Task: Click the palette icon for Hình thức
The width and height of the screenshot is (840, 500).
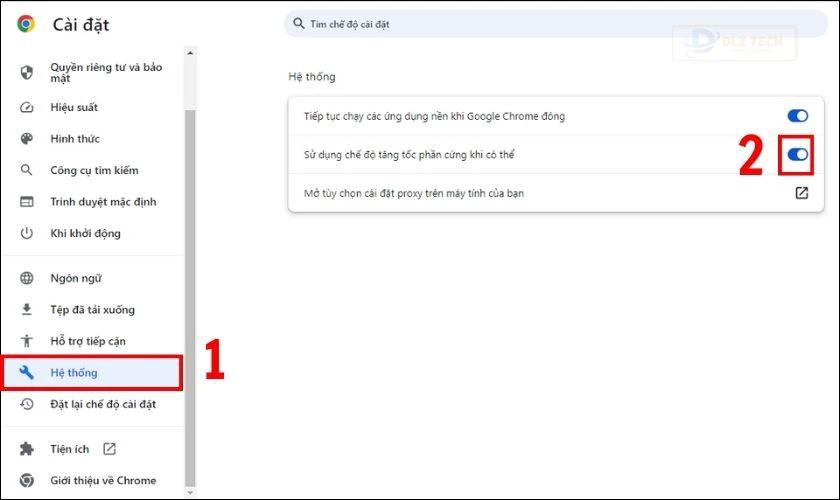Action: pos(27,139)
